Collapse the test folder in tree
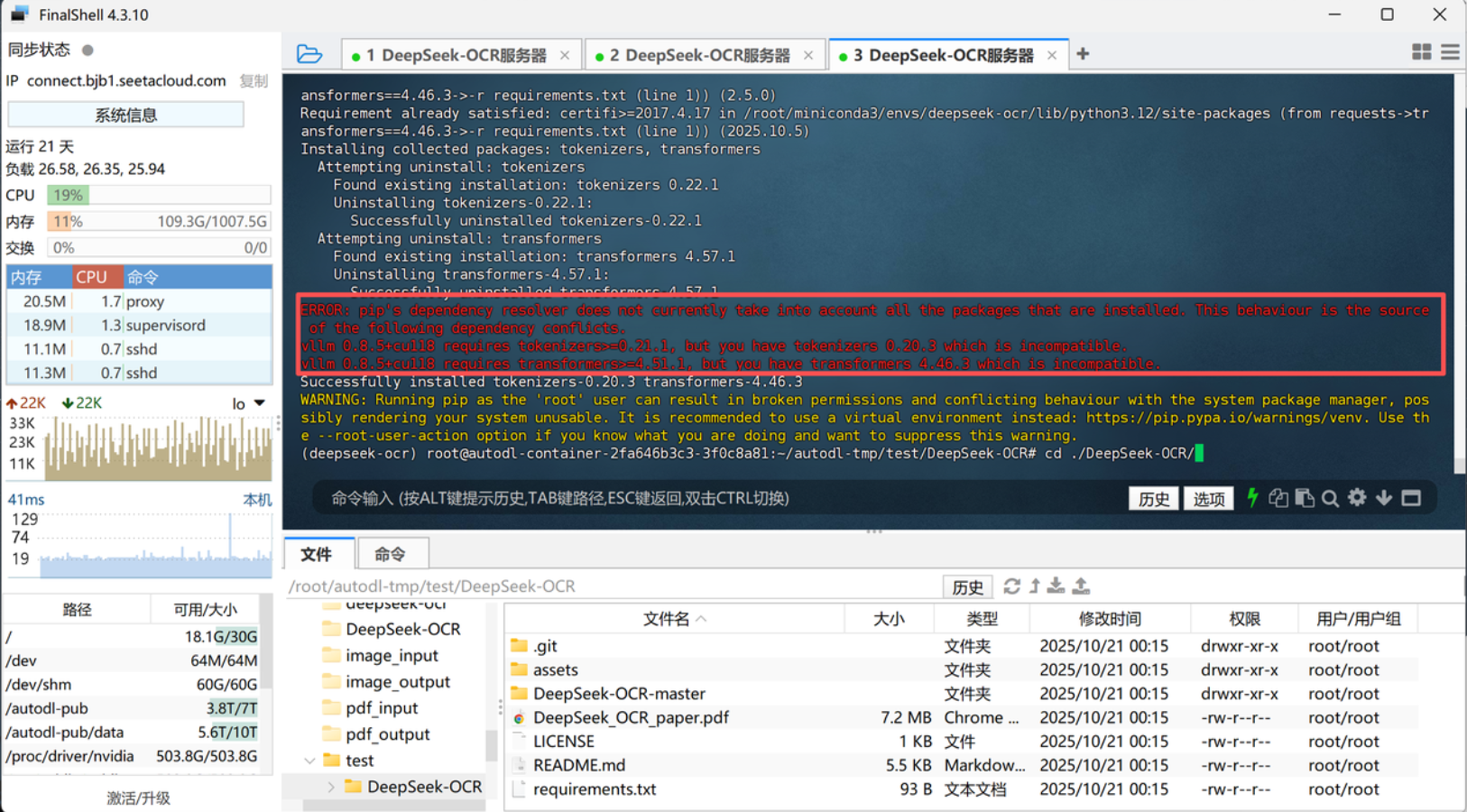Image resolution: width=1467 pixels, height=812 pixels. pyautogui.click(x=310, y=761)
